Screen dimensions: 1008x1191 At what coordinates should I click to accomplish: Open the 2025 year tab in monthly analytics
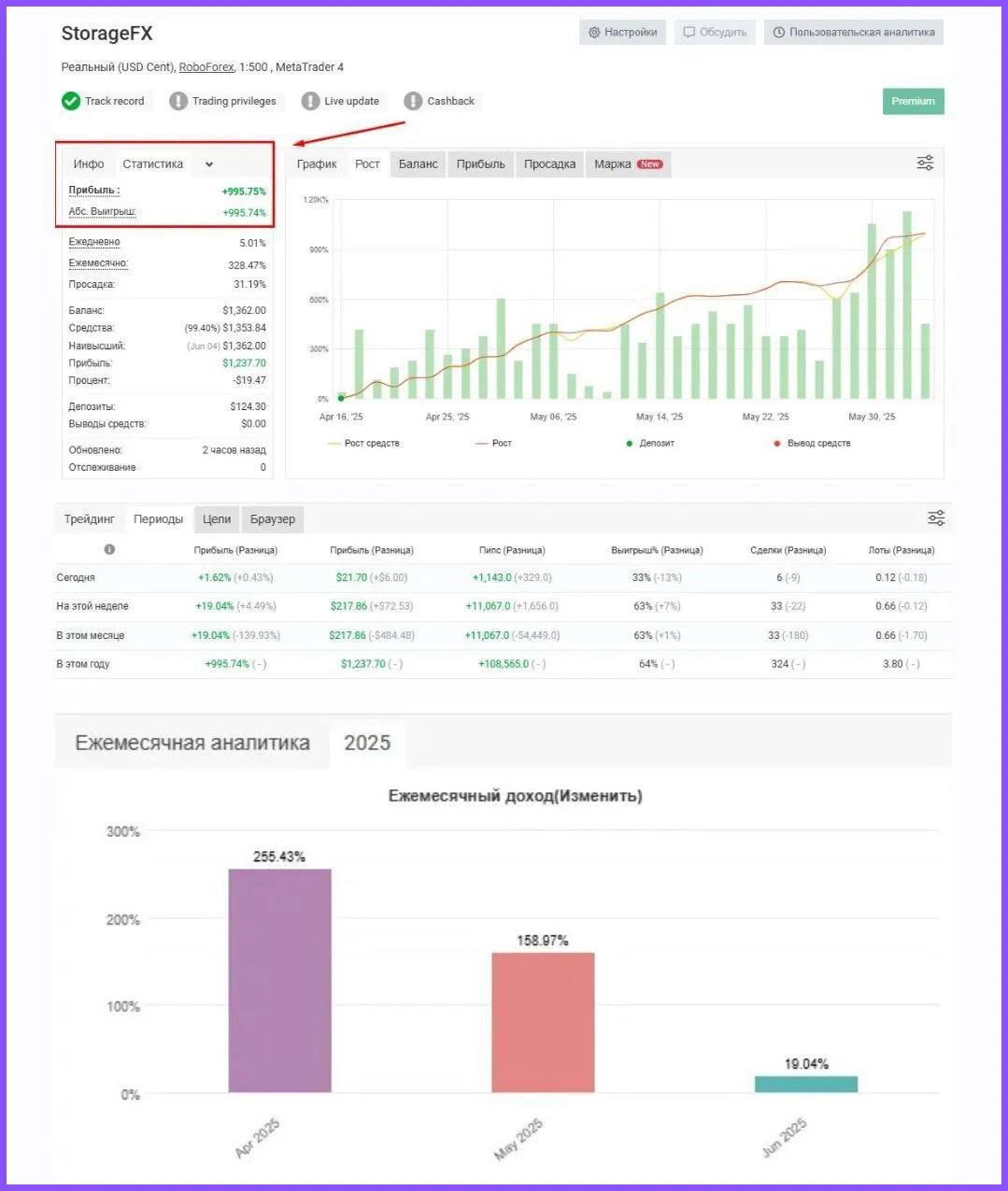(x=367, y=744)
